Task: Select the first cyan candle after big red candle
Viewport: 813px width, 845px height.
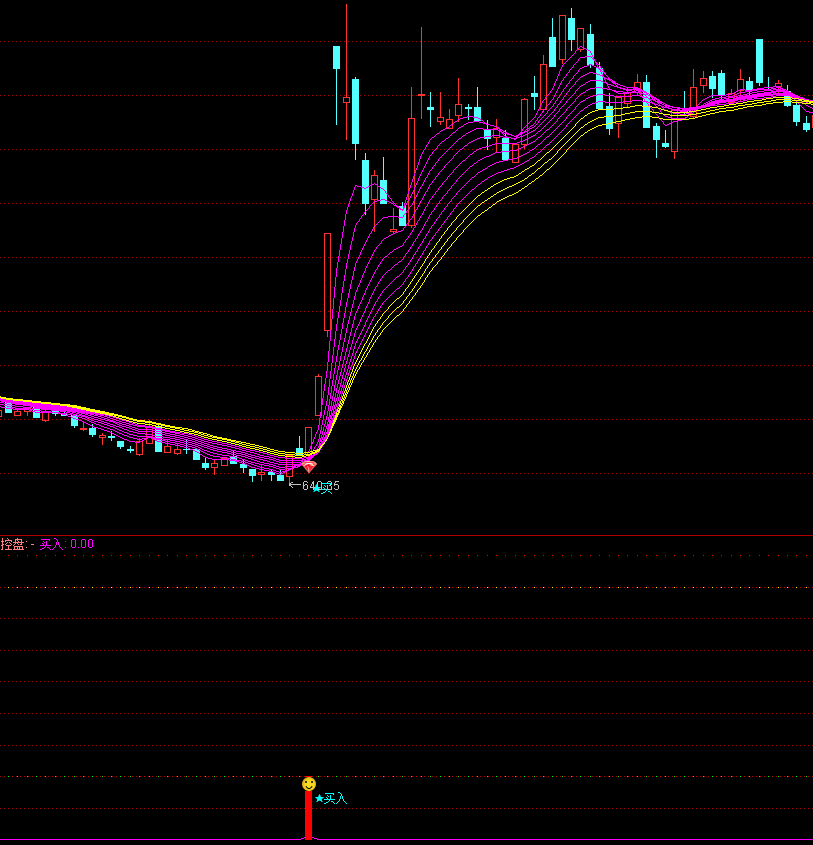Action: point(337,57)
